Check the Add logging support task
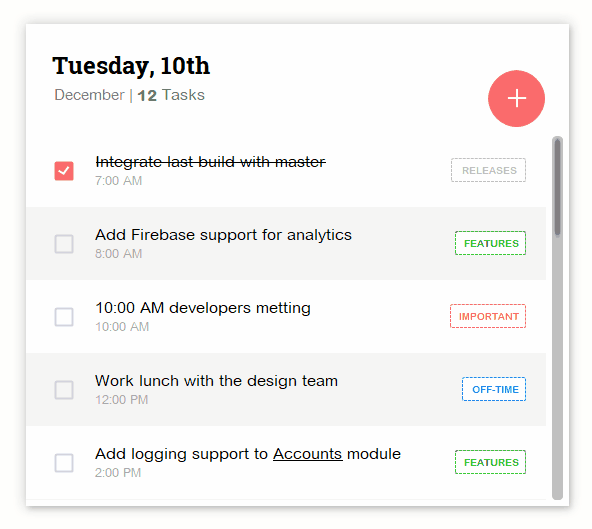592x529 pixels. (x=64, y=463)
